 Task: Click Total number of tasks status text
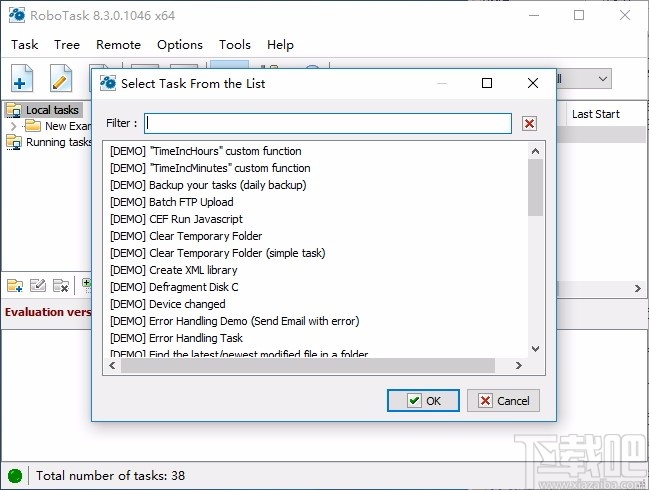coord(111,476)
